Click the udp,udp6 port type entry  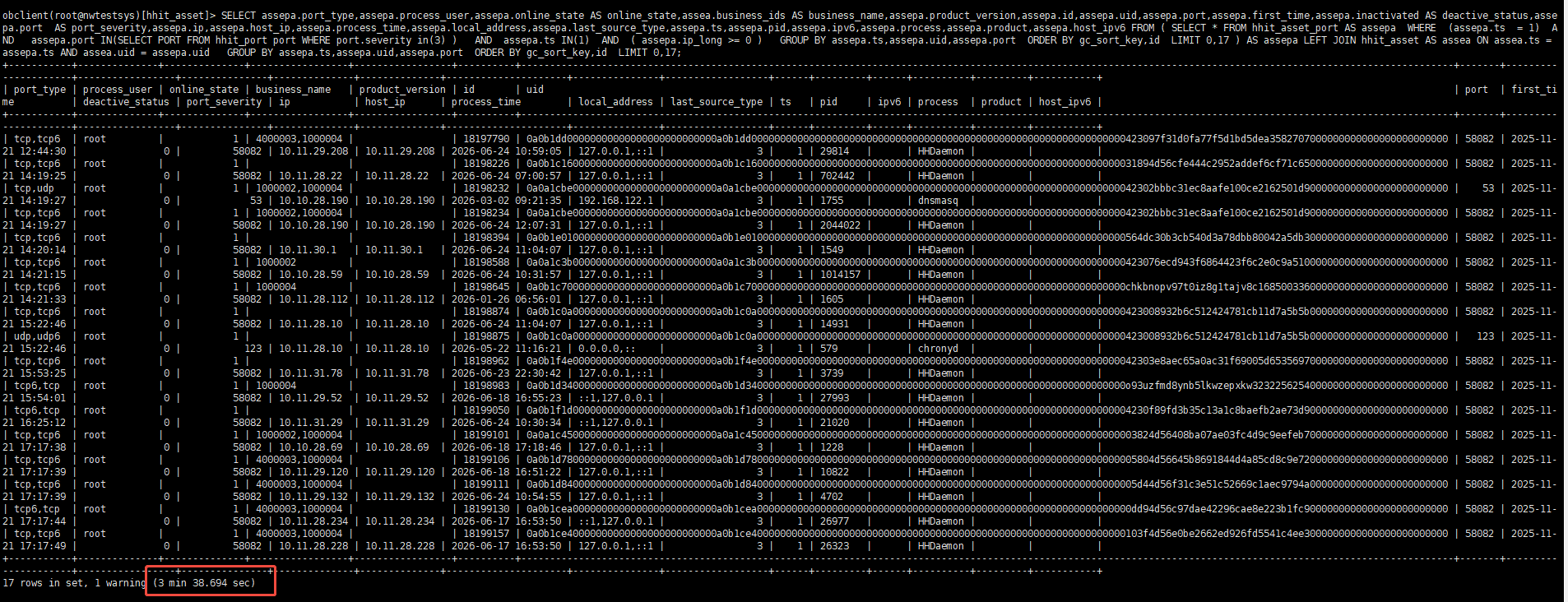click(37, 336)
